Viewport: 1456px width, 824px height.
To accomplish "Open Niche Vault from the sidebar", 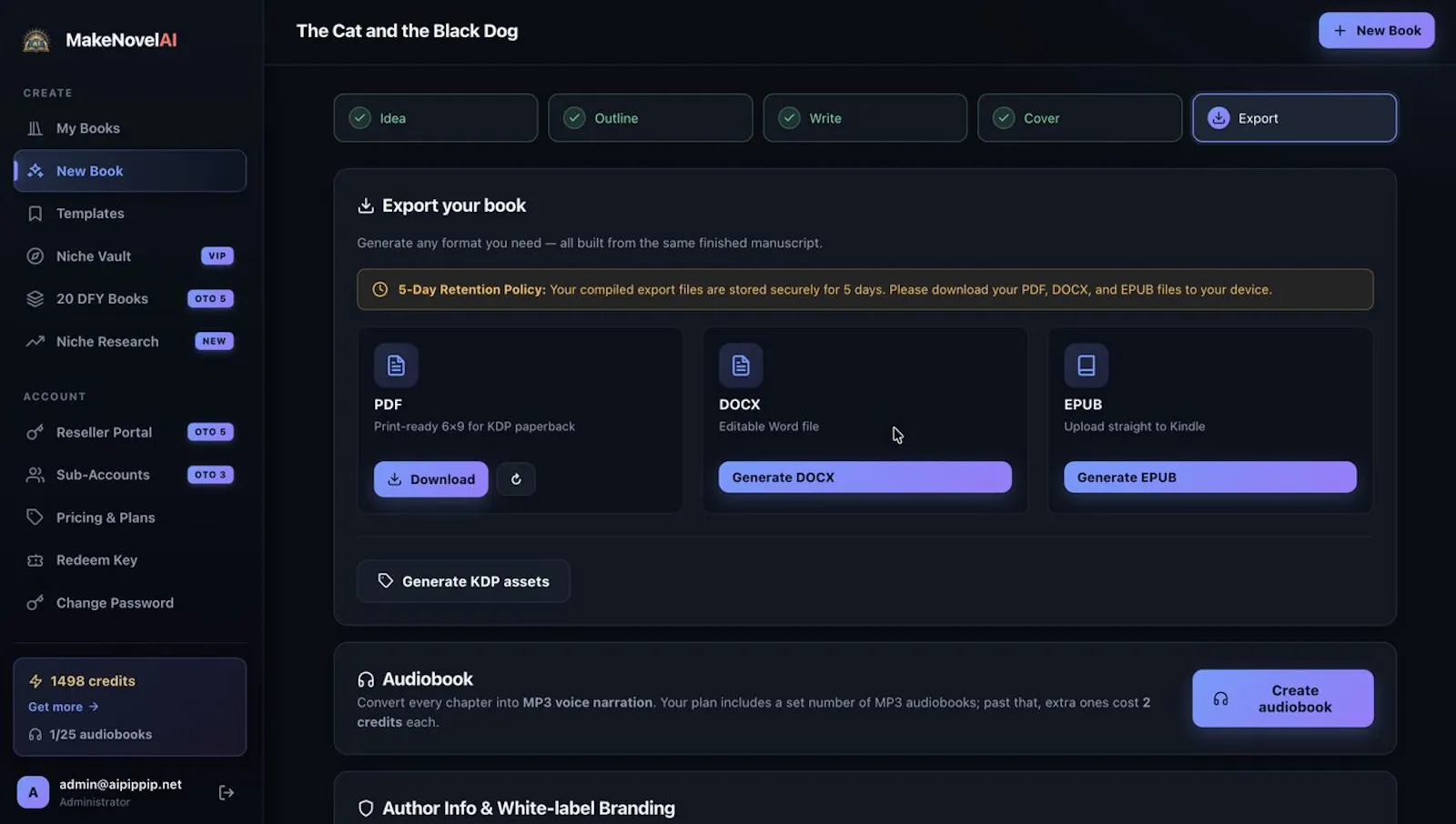I will pyautogui.click(x=130, y=256).
